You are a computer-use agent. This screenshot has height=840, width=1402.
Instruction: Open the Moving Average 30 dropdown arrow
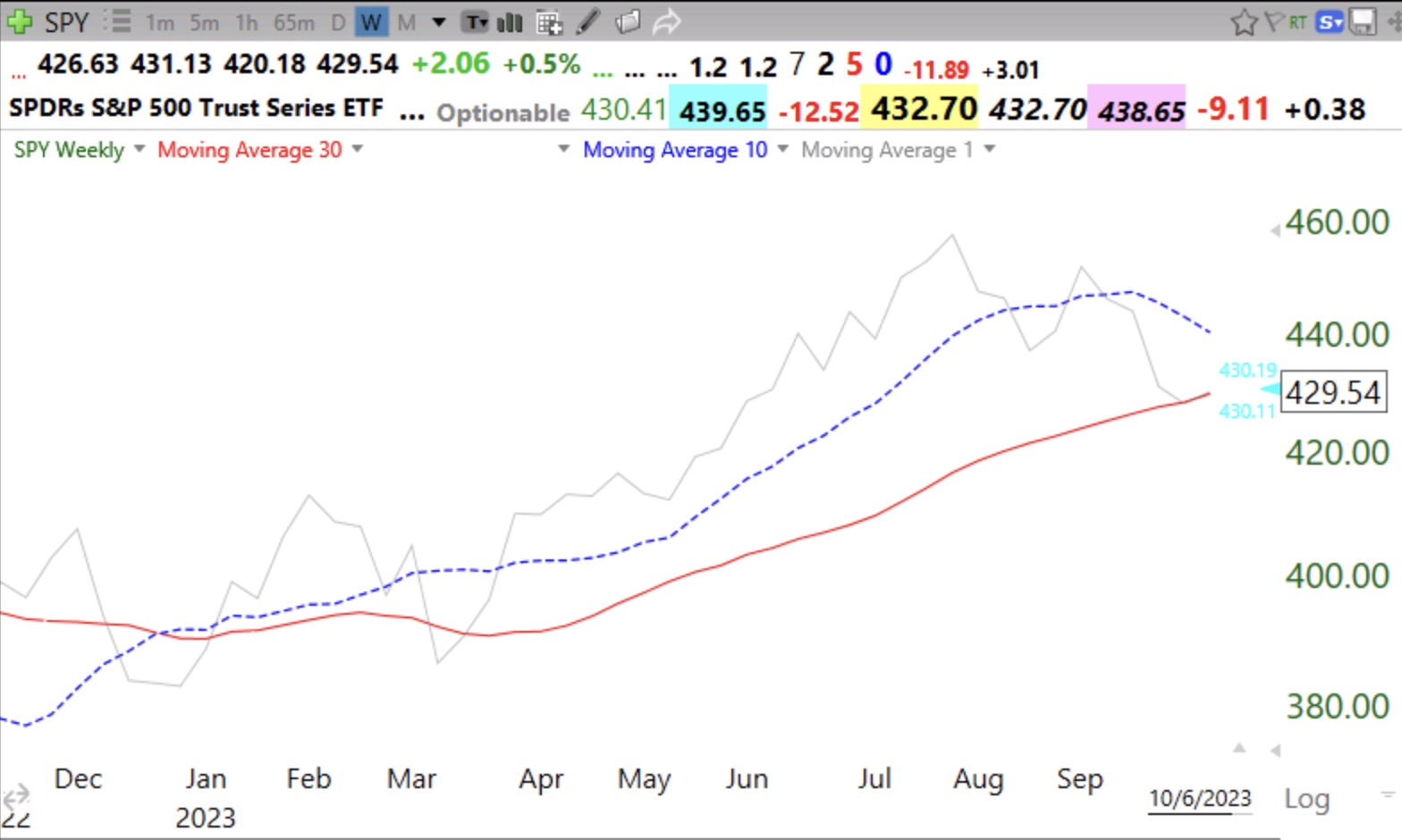pos(358,149)
